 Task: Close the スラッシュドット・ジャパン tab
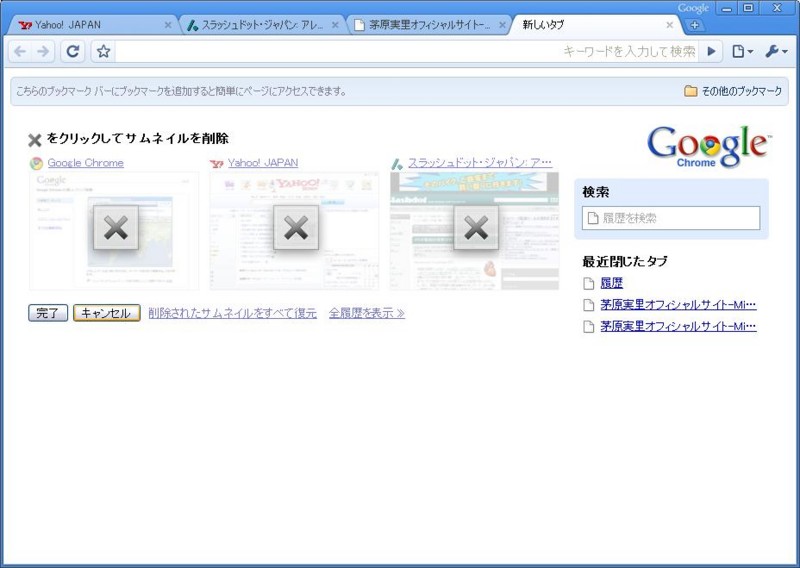[335, 25]
